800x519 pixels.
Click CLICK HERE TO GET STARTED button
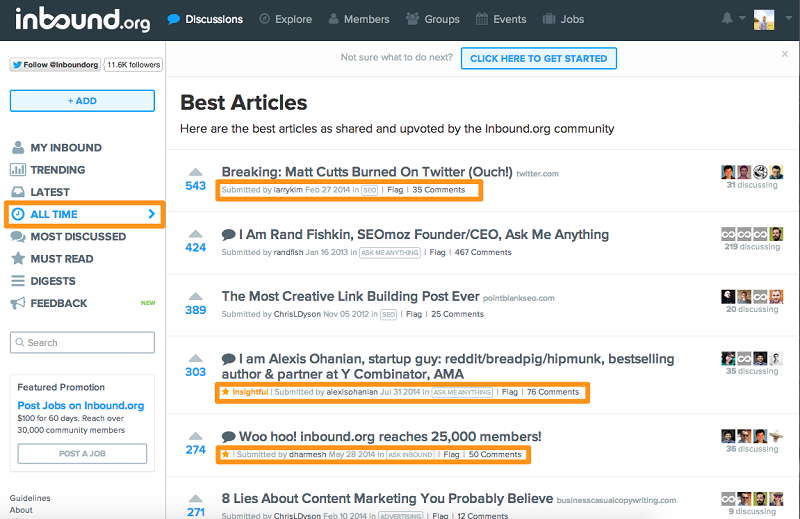(539, 59)
